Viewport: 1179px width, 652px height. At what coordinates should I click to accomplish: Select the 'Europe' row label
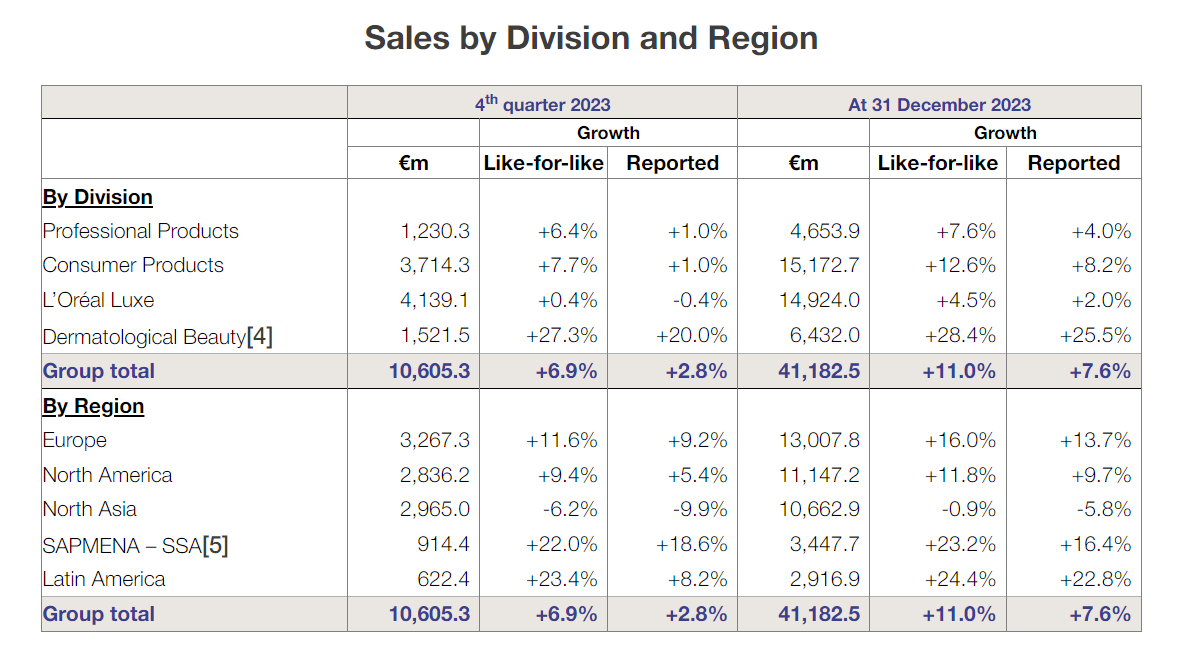pos(74,440)
